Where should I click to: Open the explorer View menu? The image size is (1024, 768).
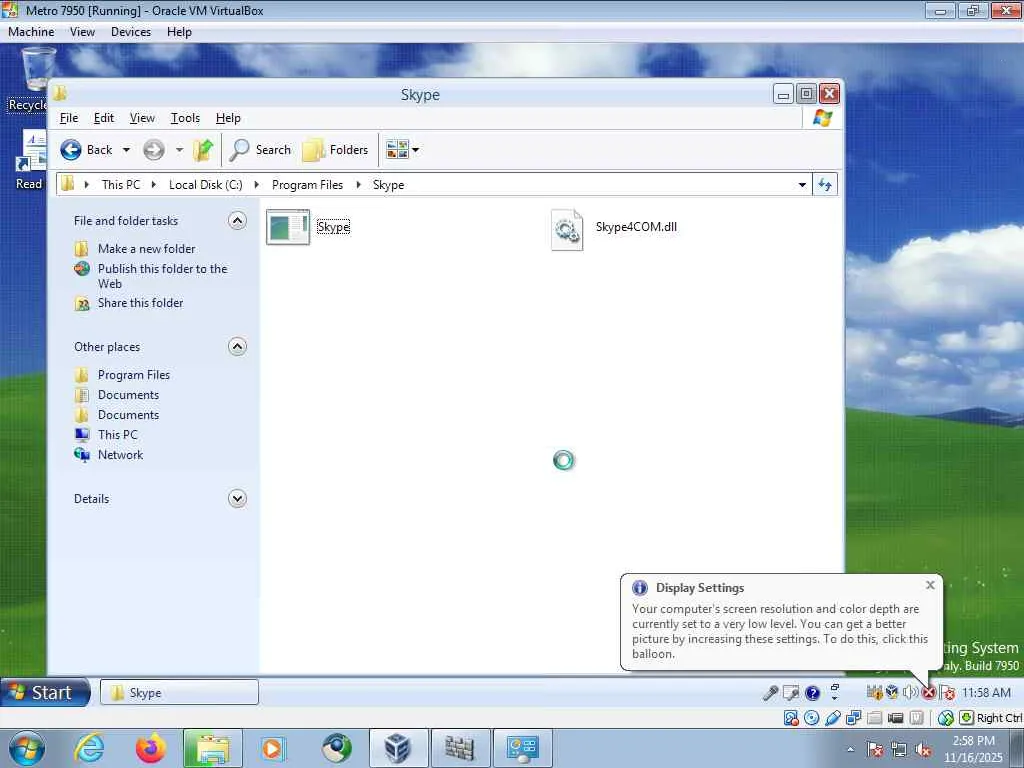[142, 118]
